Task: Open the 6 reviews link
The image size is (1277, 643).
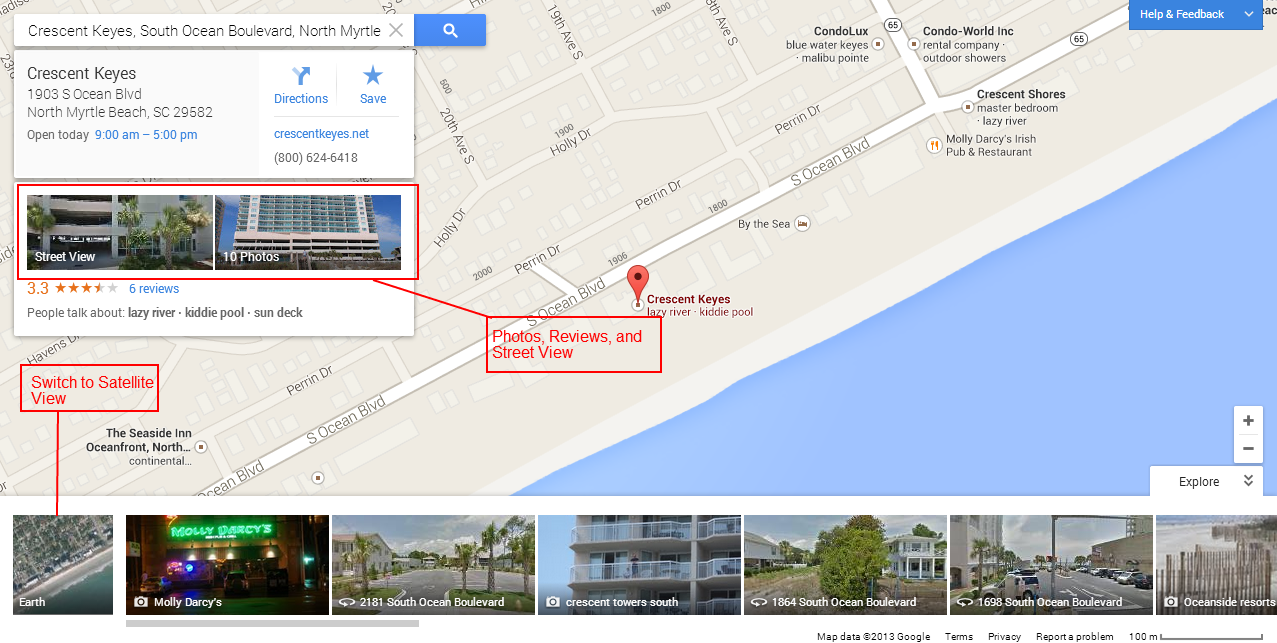Action: tap(154, 289)
